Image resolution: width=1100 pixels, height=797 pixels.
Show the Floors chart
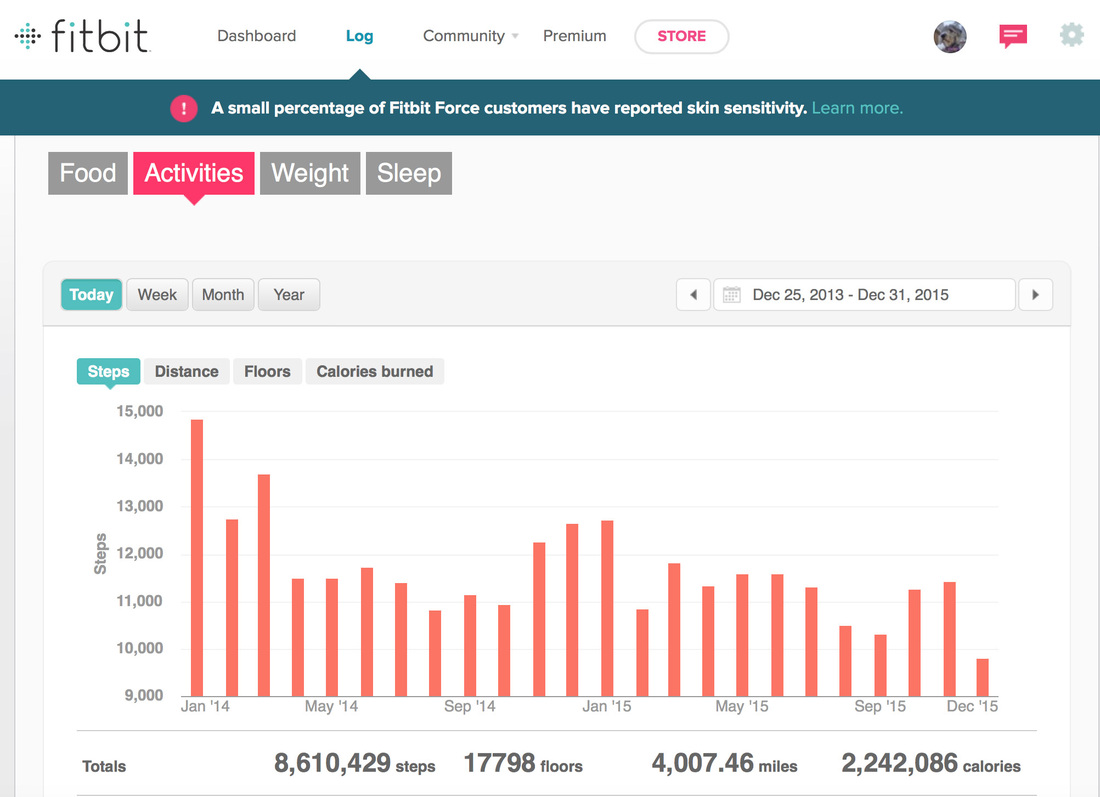pyautogui.click(x=267, y=371)
